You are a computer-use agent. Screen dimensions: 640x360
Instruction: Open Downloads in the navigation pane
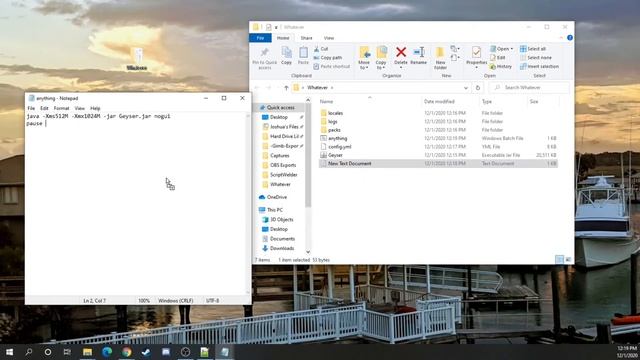click(x=282, y=248)
